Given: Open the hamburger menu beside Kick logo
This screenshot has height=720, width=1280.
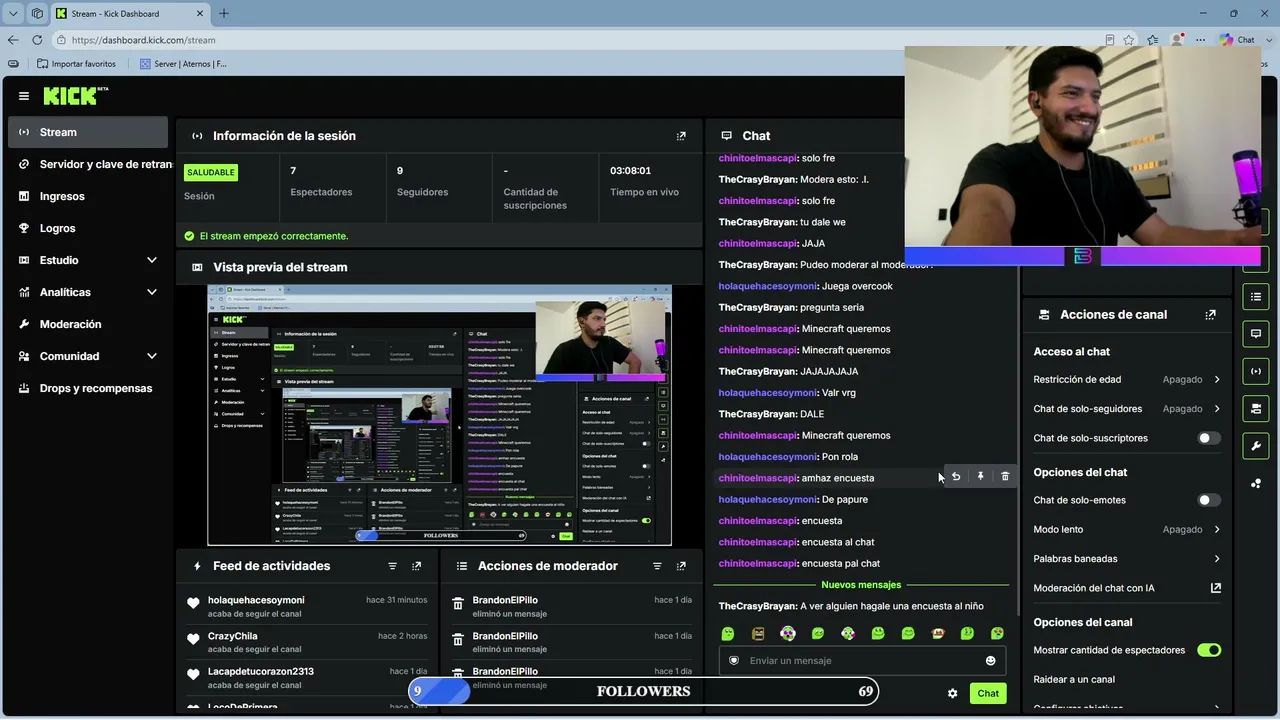Looking at the screenshot, I should click(24, 96).
